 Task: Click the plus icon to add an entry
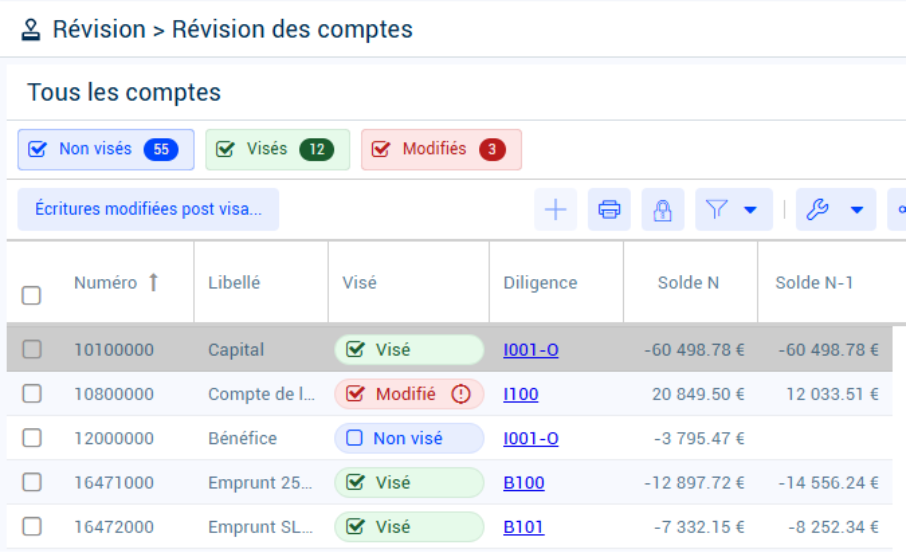[x=555, y=209]
